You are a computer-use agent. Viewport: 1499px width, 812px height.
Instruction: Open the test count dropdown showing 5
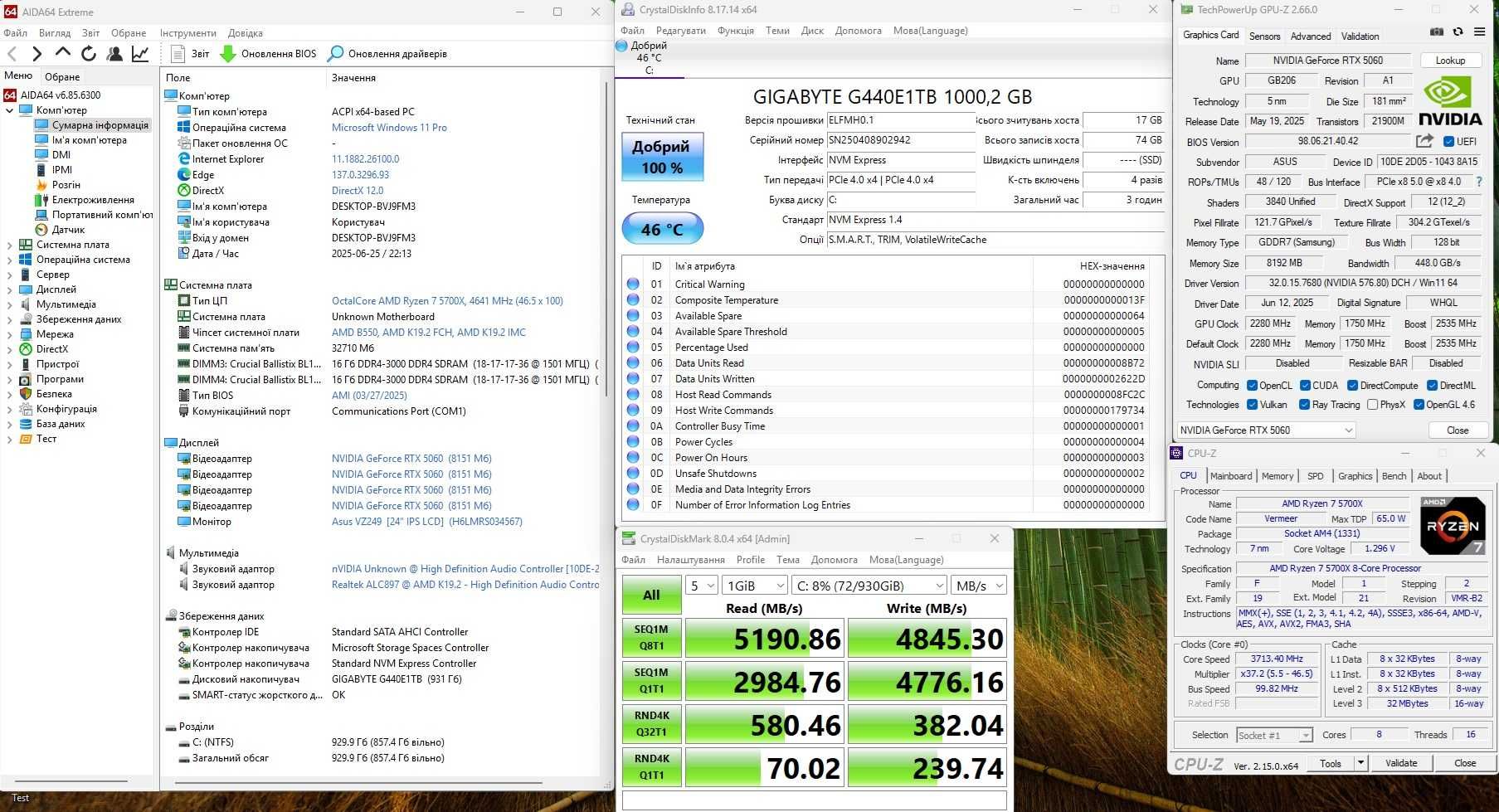(x=702, y=586)
